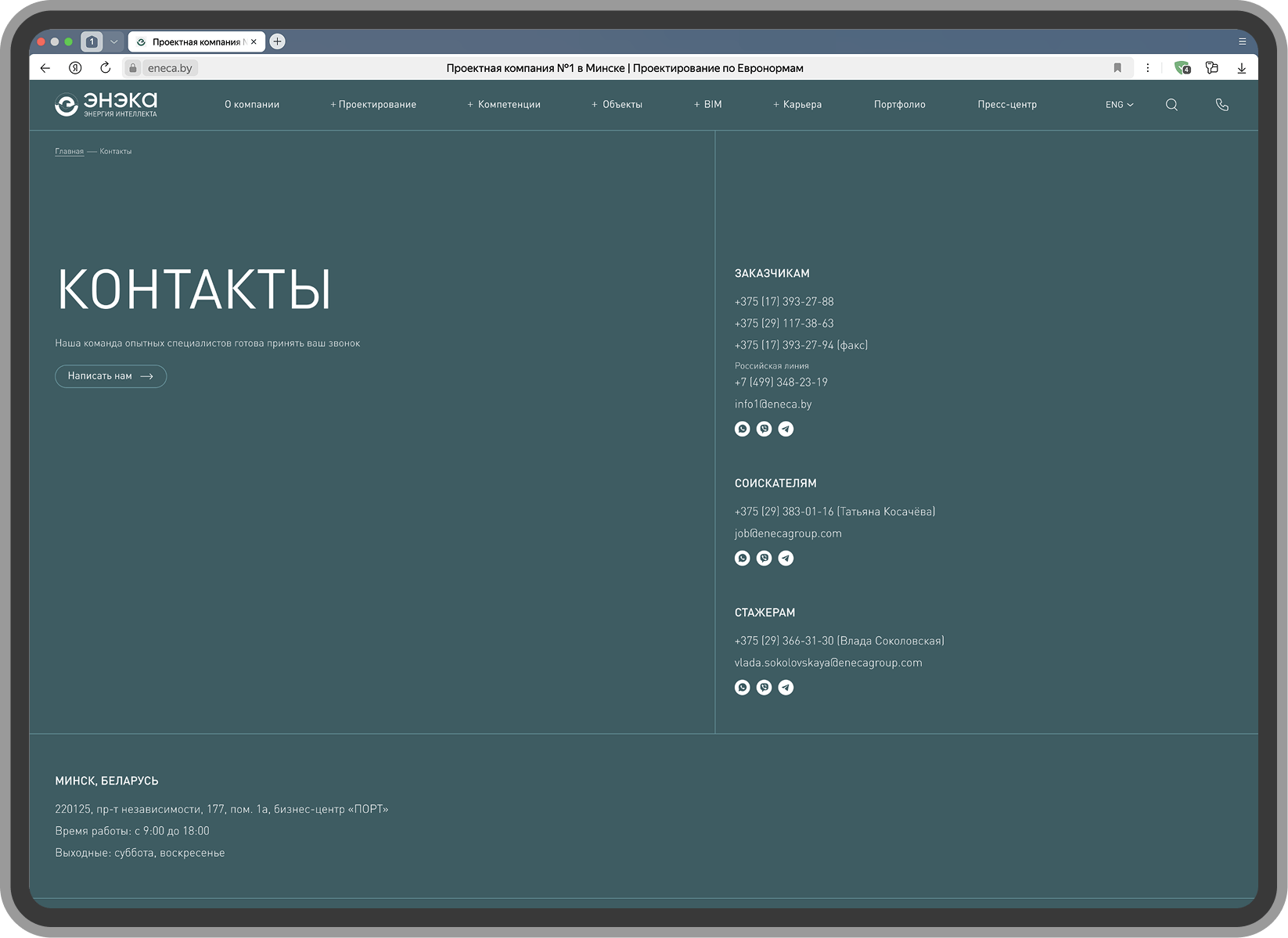Viewport: 1288px width, 938px height.
Task: Open a new browser tab
Action: (x=278, y=41)
